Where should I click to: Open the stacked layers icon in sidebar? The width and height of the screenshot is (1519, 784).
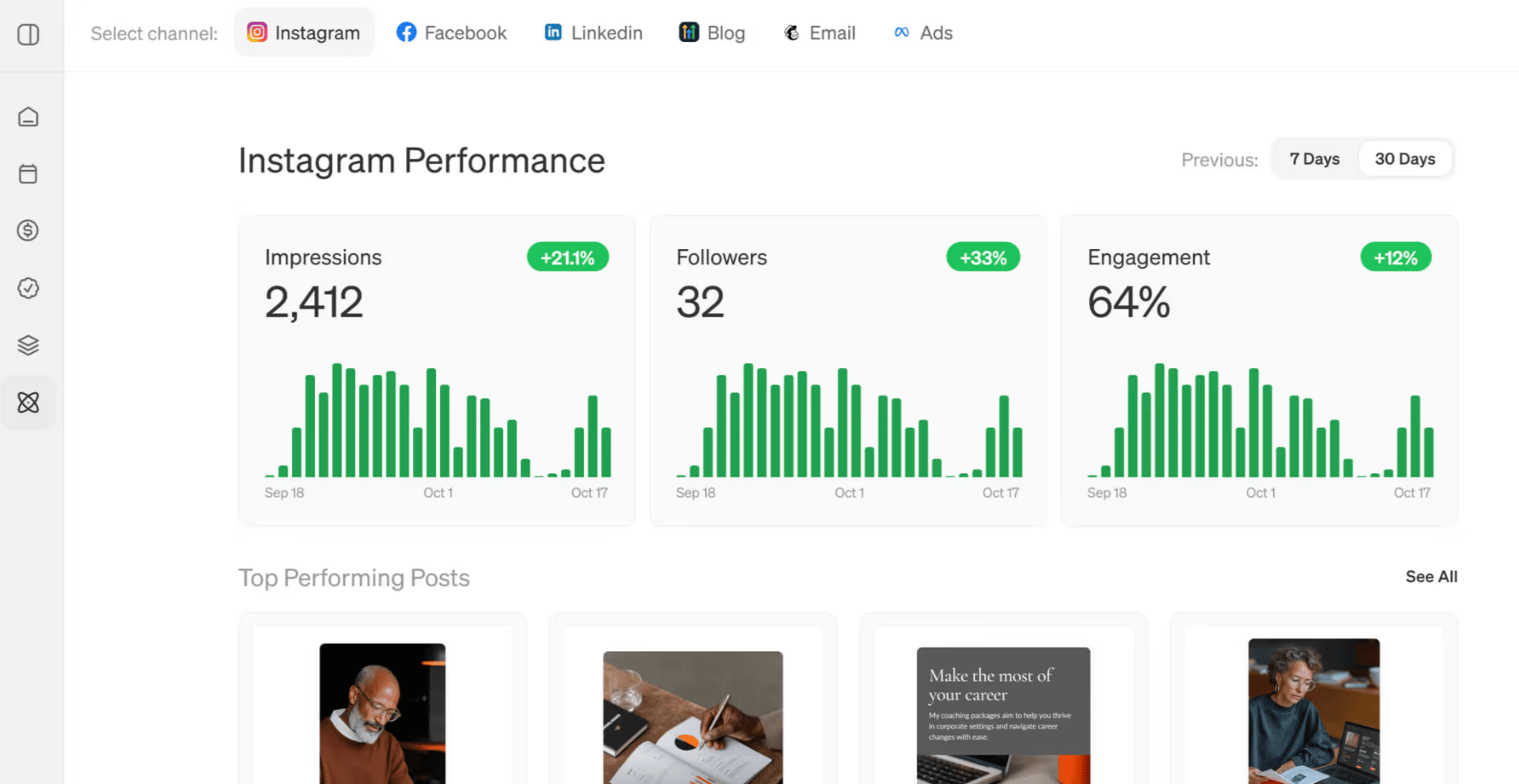28,345
